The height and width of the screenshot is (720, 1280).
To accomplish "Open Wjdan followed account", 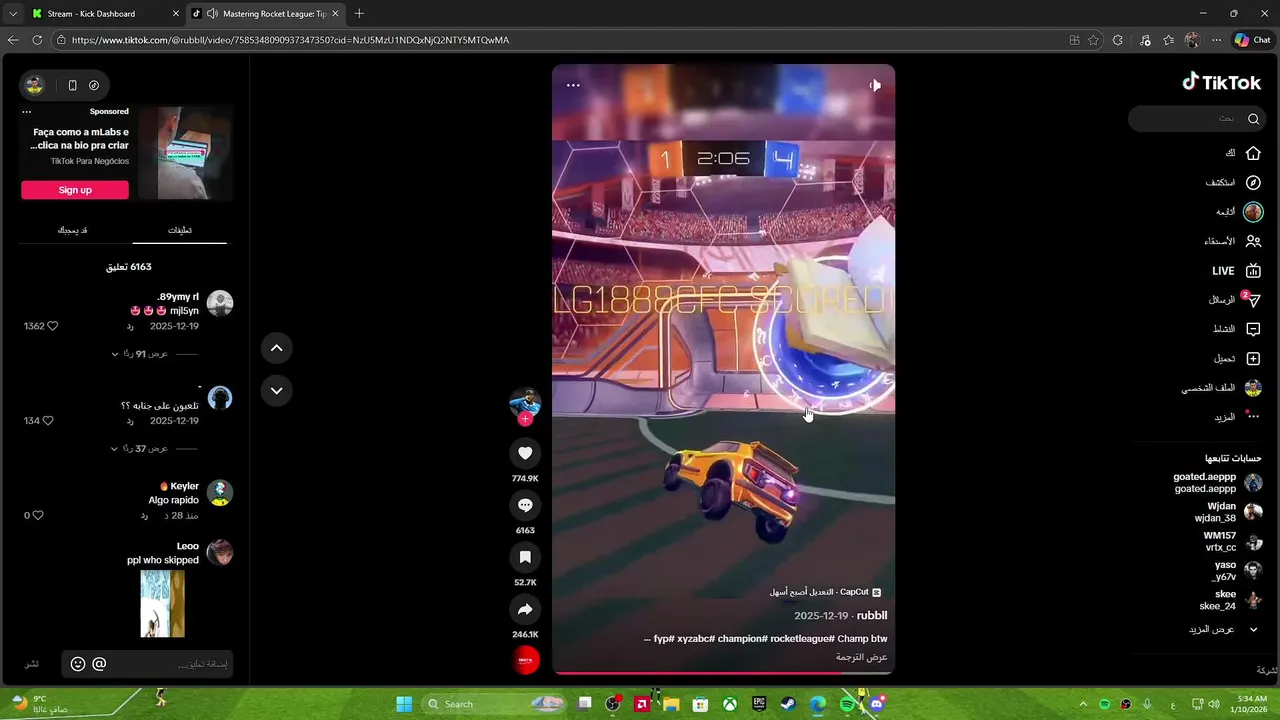I will (1228, 512).
